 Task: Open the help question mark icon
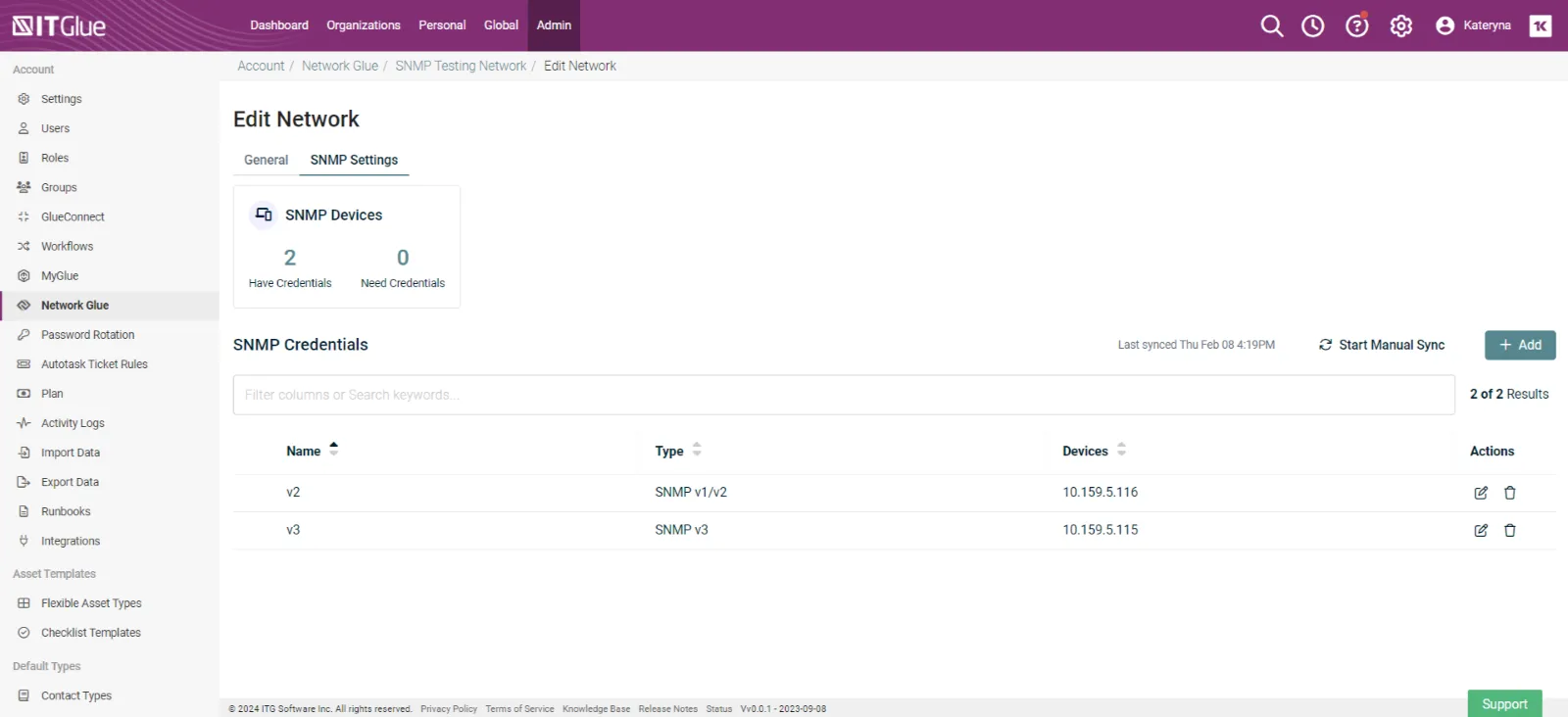(x=1356, y=26)
